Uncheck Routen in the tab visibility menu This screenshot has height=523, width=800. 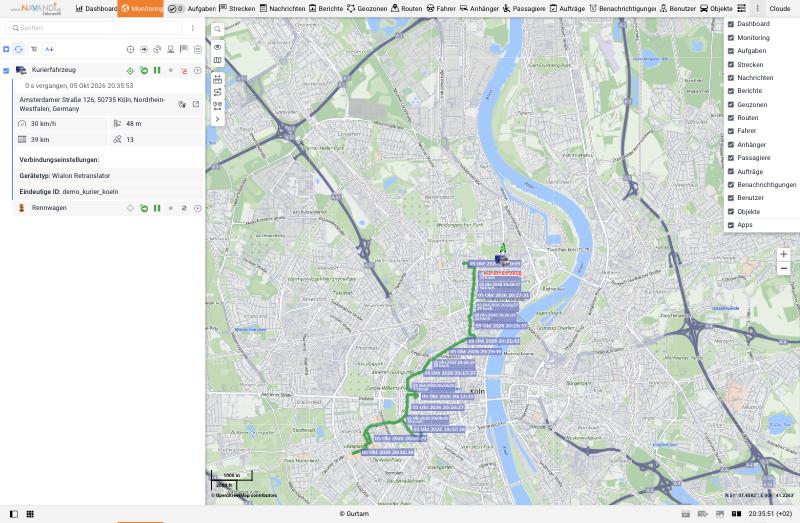click(x=731, y=118)
